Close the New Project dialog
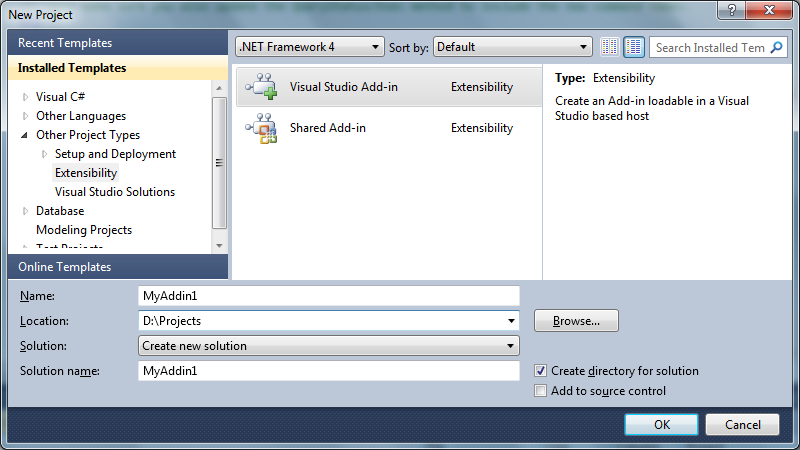Viewport: 800px width, 450px height. point(769,10)
